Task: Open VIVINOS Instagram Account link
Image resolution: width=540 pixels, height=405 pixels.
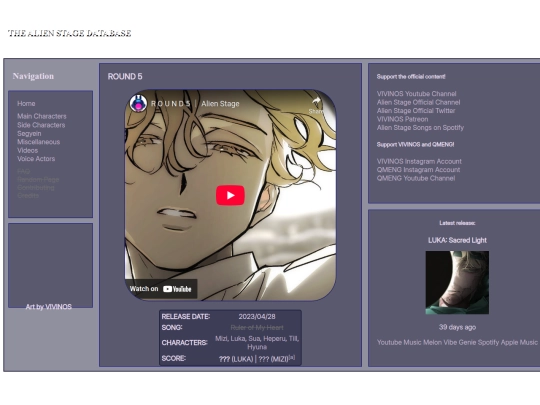Action: pos(419,161)
